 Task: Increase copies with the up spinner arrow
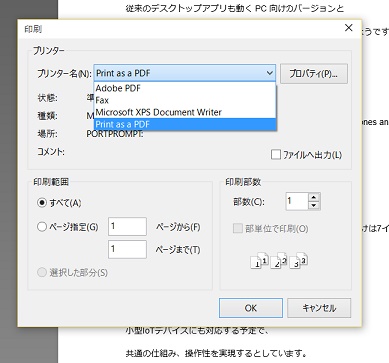[x=314, y=197]
